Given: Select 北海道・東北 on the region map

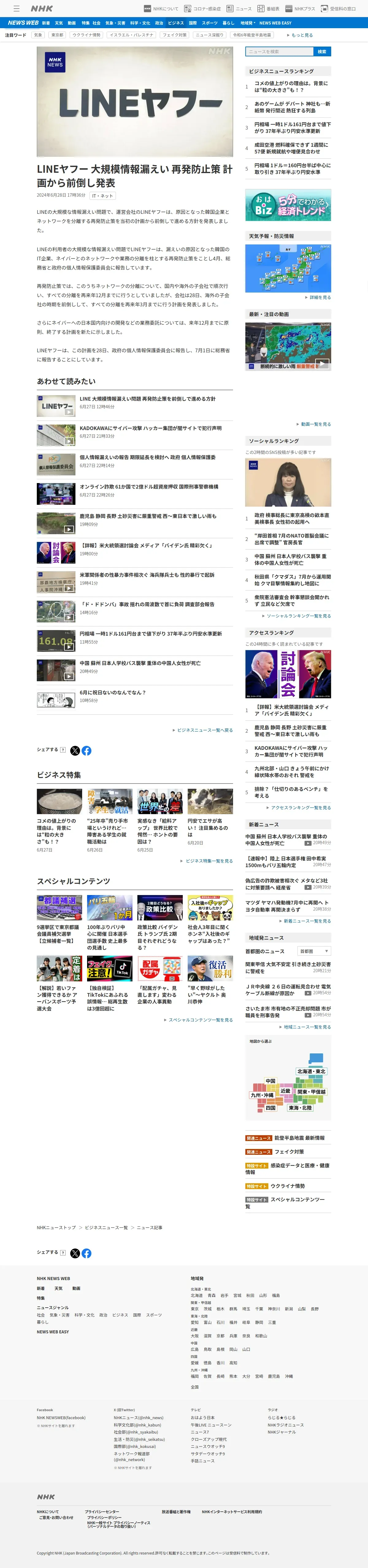Looking at the screenshot, I should (311, 1071).
